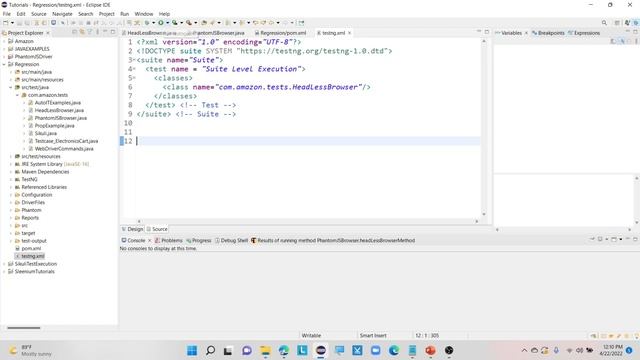Image resolution: width=640 pixels, height=360 pixels.
Task: Open the Window menu
Action: pos(144,14)
